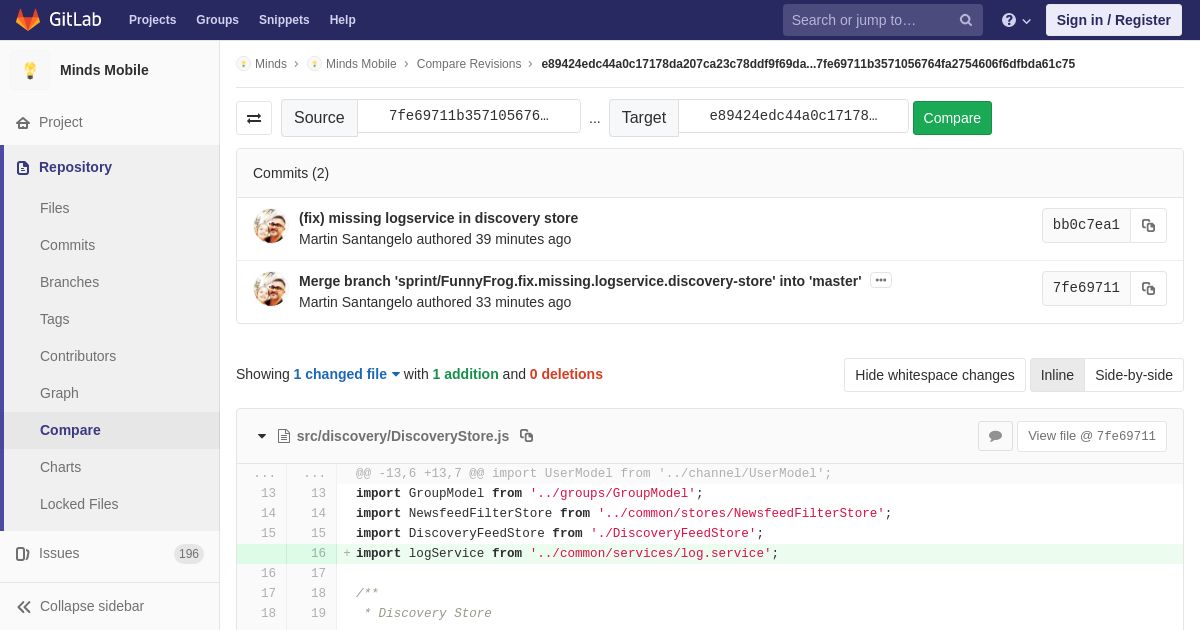Expand the 1 changed file dropdown
This screenshot has width=1200, height=630.
pos(347,374)
